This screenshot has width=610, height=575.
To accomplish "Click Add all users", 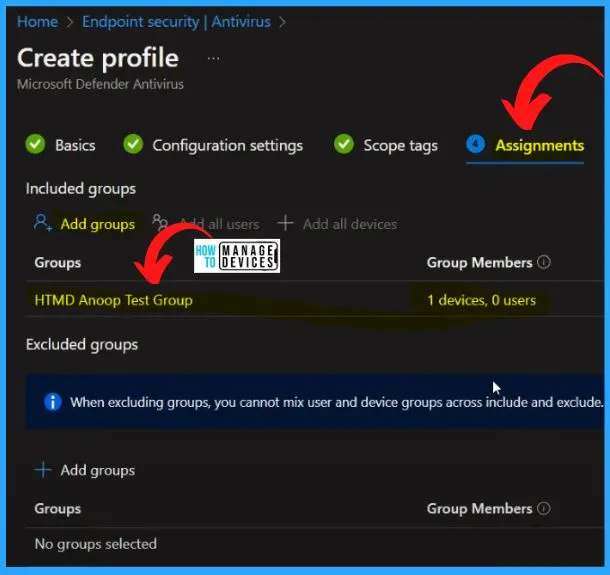I will (x=220, y=224).
